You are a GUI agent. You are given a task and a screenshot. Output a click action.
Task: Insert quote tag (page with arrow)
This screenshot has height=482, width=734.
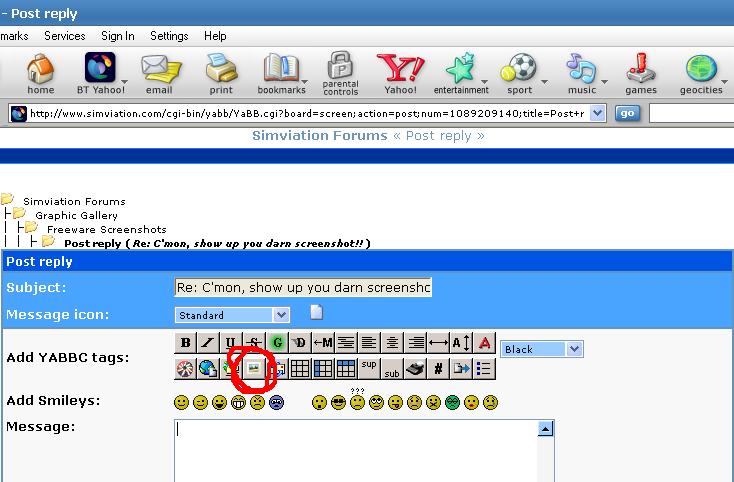(461, 369)
